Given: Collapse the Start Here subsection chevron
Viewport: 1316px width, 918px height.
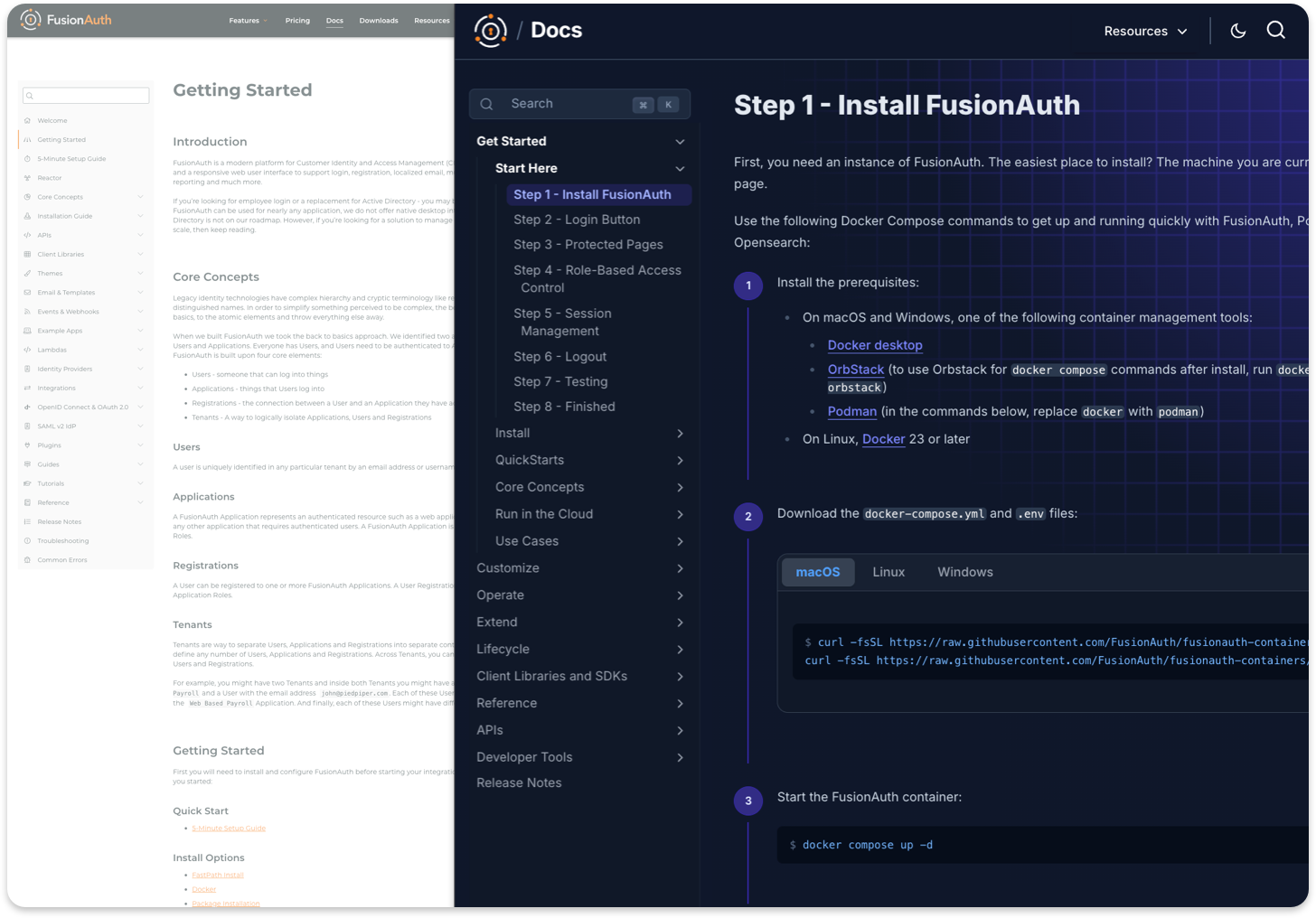Looking at the screenshot, I should [x=680, y=169].
